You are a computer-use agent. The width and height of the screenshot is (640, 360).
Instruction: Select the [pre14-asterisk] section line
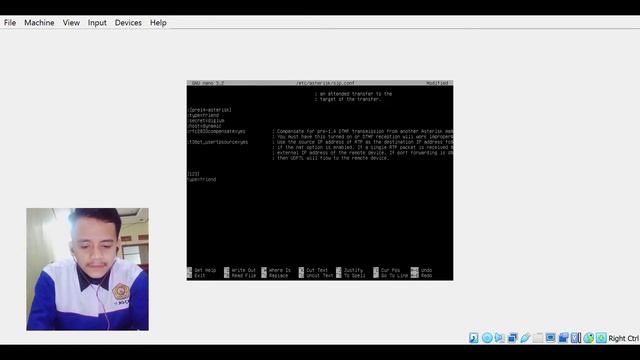[x=210, y=110]
